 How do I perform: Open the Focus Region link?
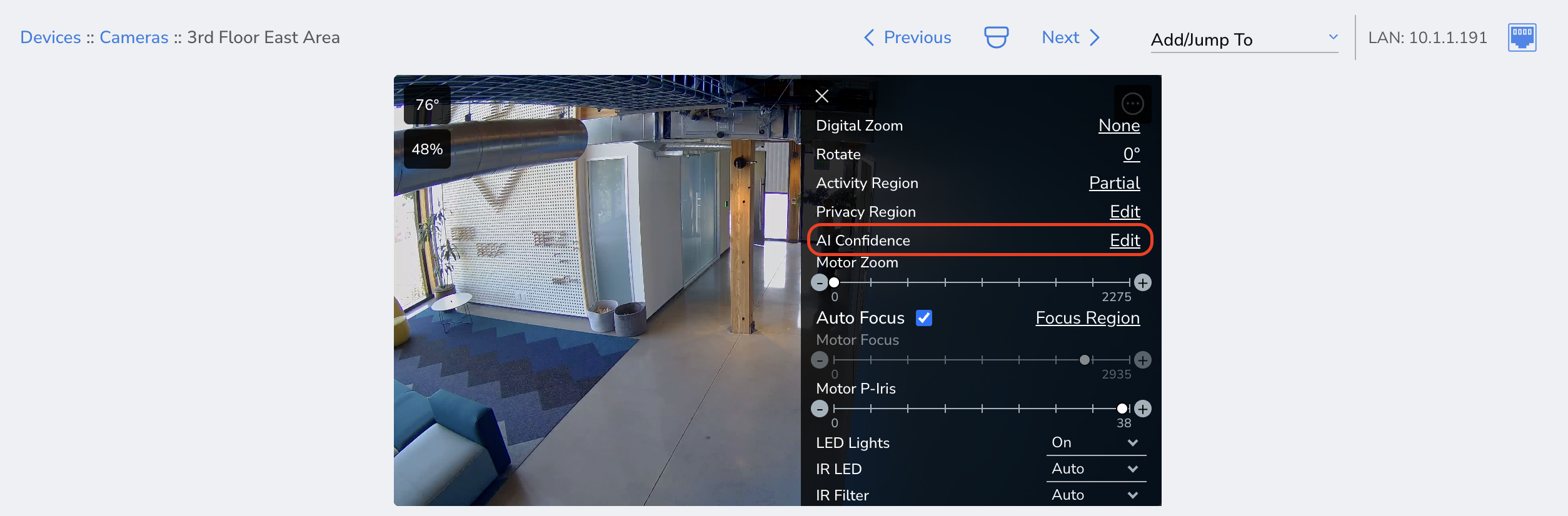1087,318
